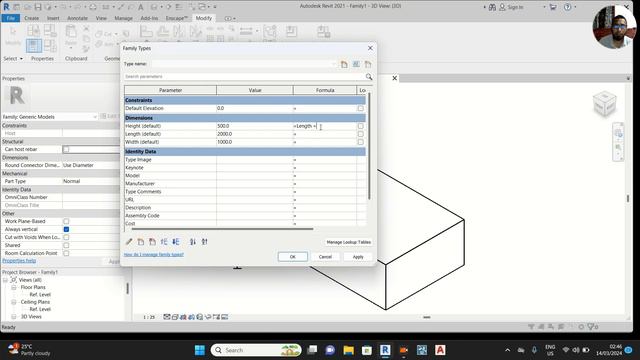The height and width of the screenshot is (360, 640).
Task: Switch to the Create ribbon tab
Action: click(31, 18)
